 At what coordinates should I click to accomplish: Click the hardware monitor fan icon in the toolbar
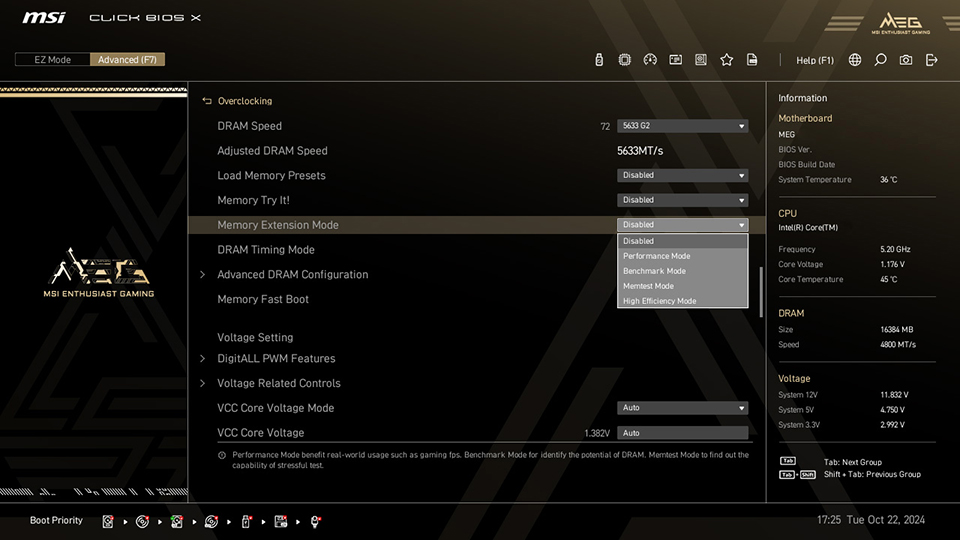[701, 59]
